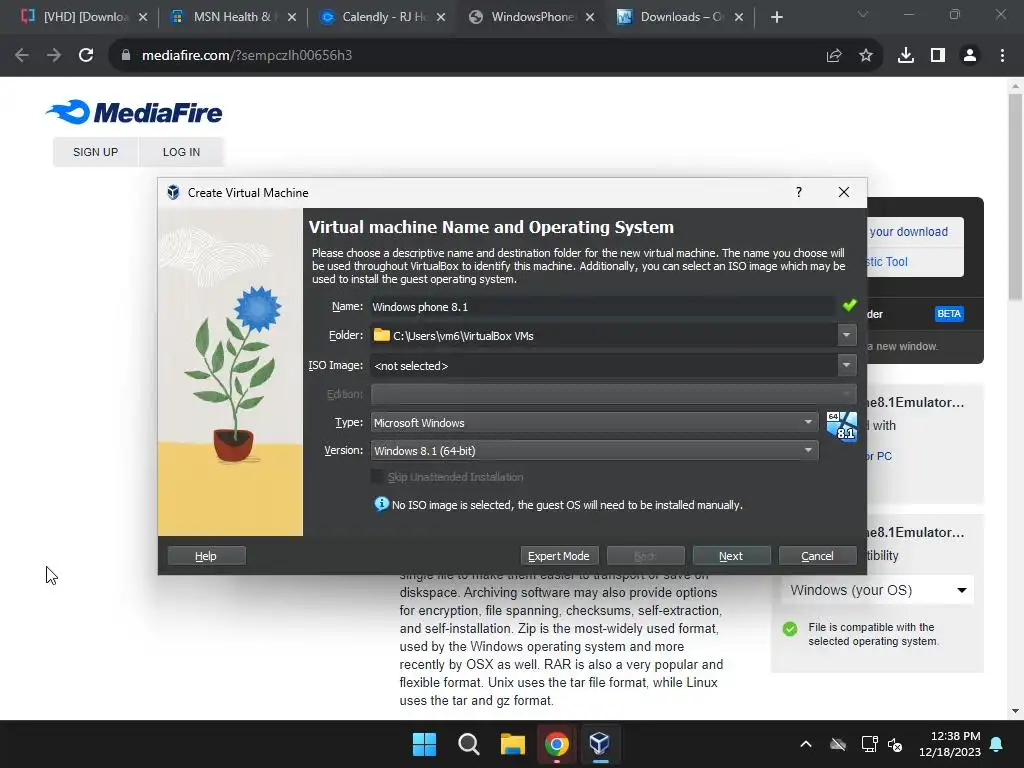Click the Folder path field
Image resolution: width=1024 pixels, height=768 pixels.
(x=604, y=335)
